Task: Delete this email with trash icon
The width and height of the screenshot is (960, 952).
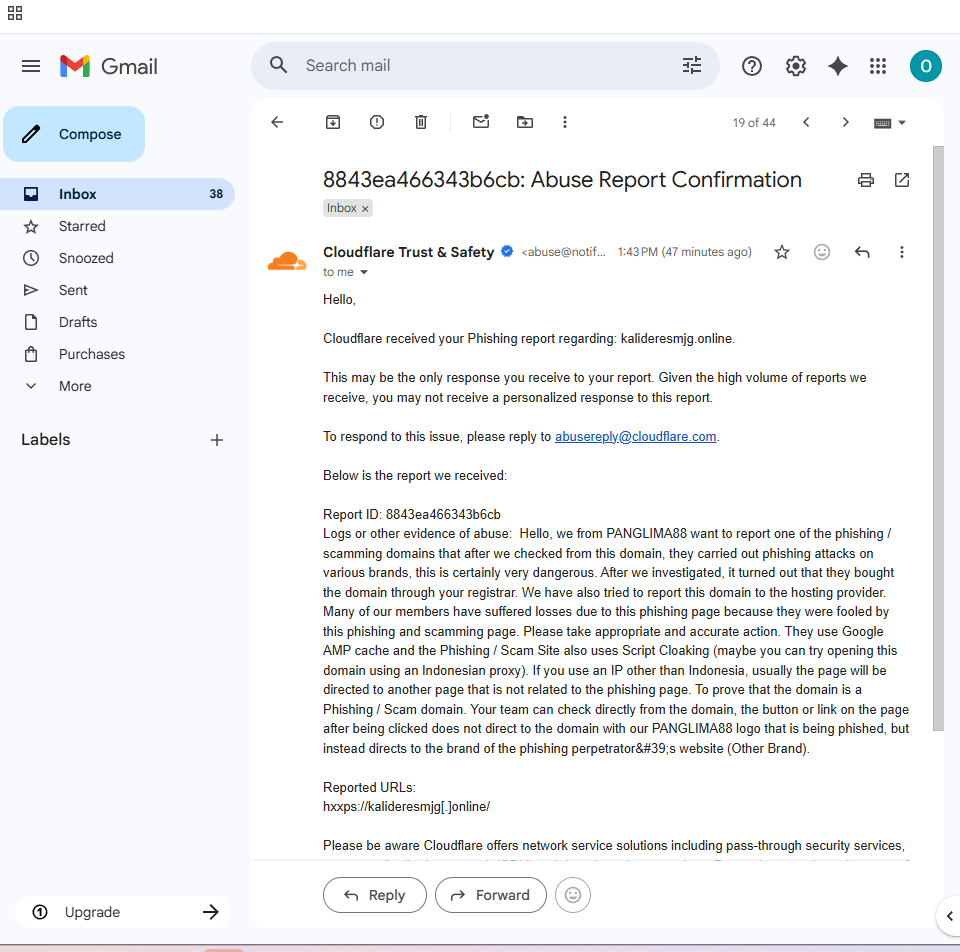Action: coord(421,122)
